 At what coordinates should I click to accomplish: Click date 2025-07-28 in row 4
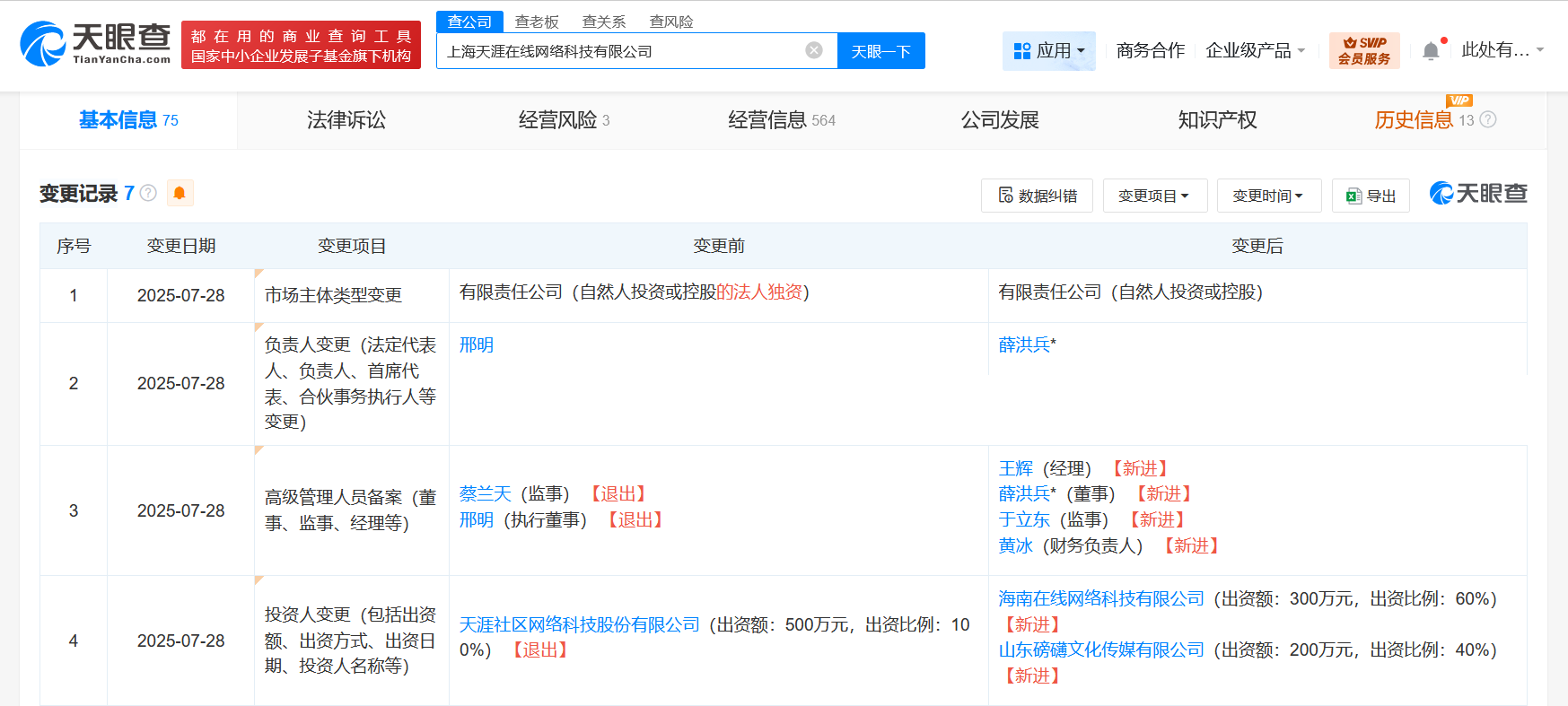tap(181, 641)
